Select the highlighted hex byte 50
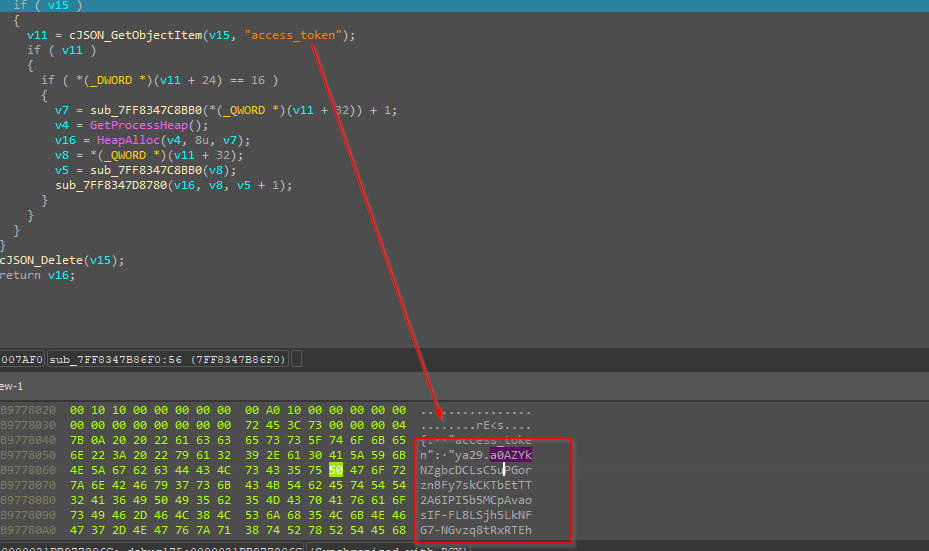This screenshot has height=551, width=929. click(335, 470)
